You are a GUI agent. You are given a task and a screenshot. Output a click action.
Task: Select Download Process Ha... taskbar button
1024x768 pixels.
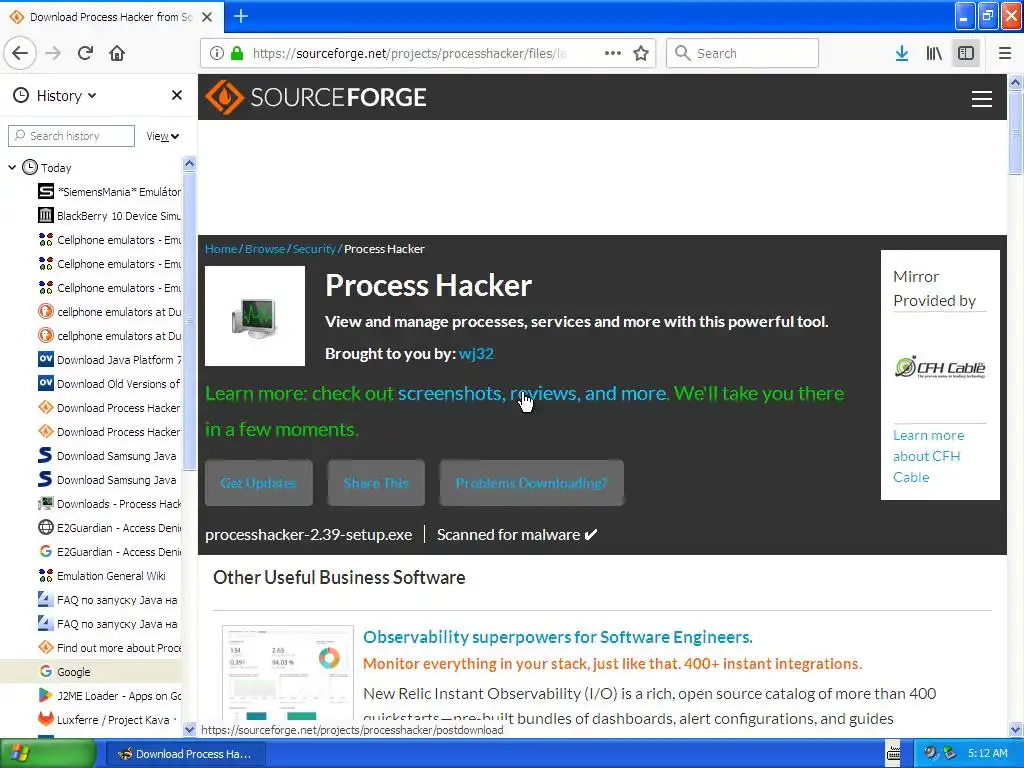click(185, 754)
